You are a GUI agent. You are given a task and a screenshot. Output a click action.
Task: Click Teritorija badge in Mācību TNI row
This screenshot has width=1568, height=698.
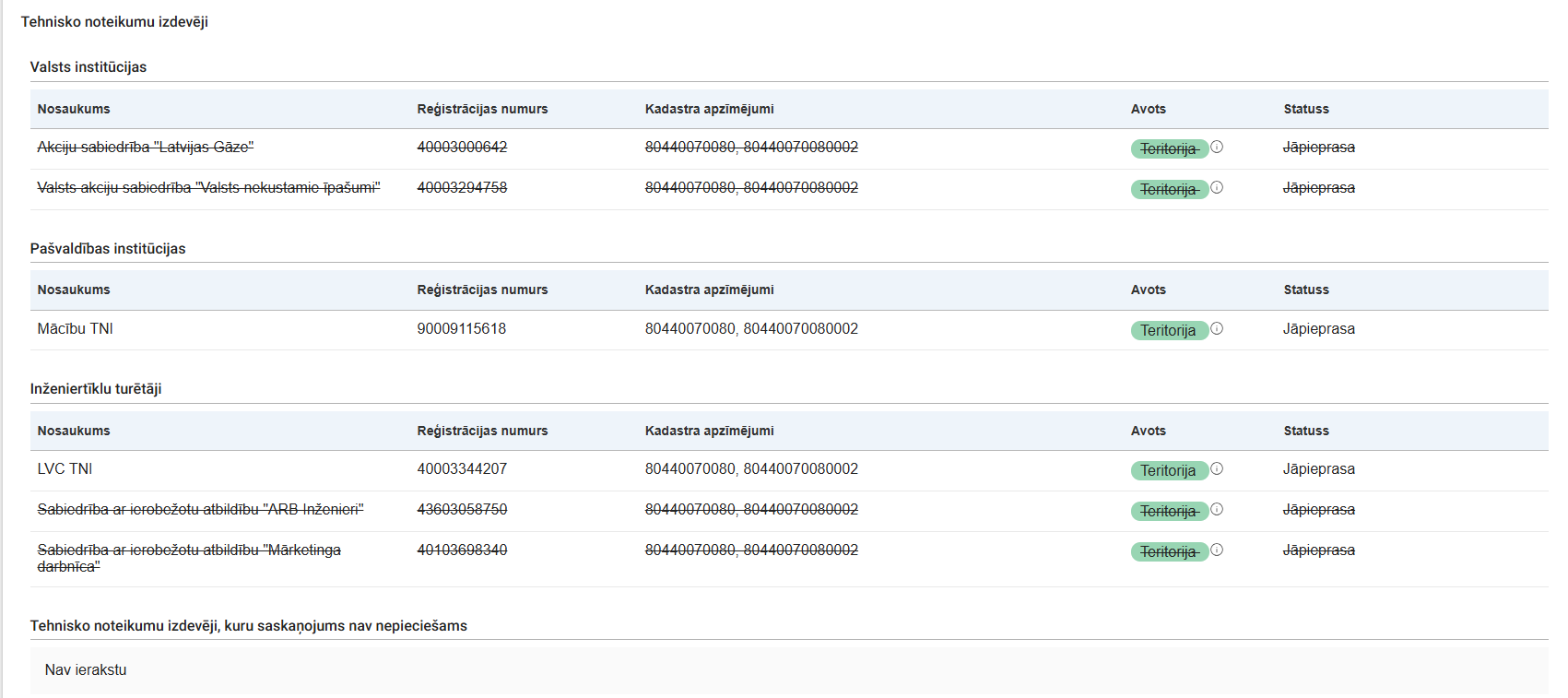point(1168,330)
